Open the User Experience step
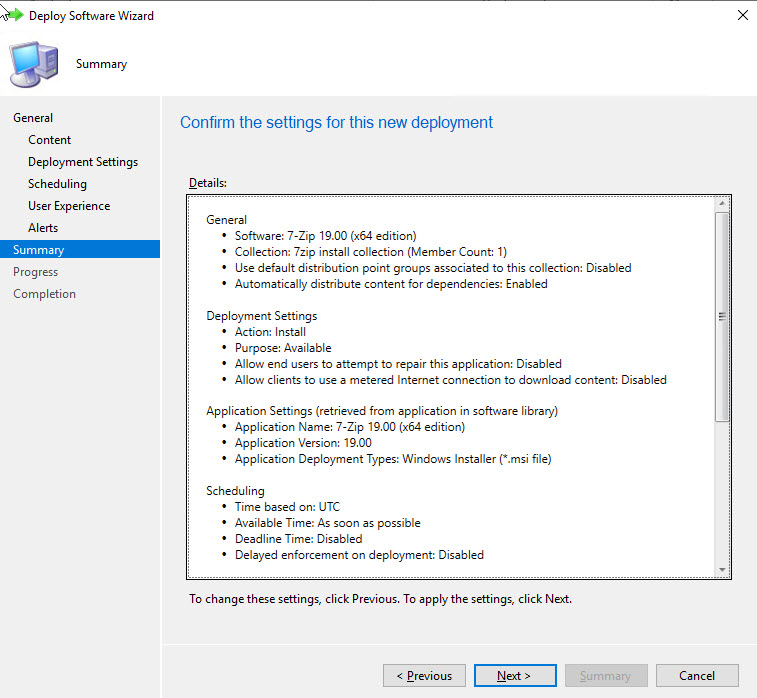The image size is (757, 698). coord(69,206)
